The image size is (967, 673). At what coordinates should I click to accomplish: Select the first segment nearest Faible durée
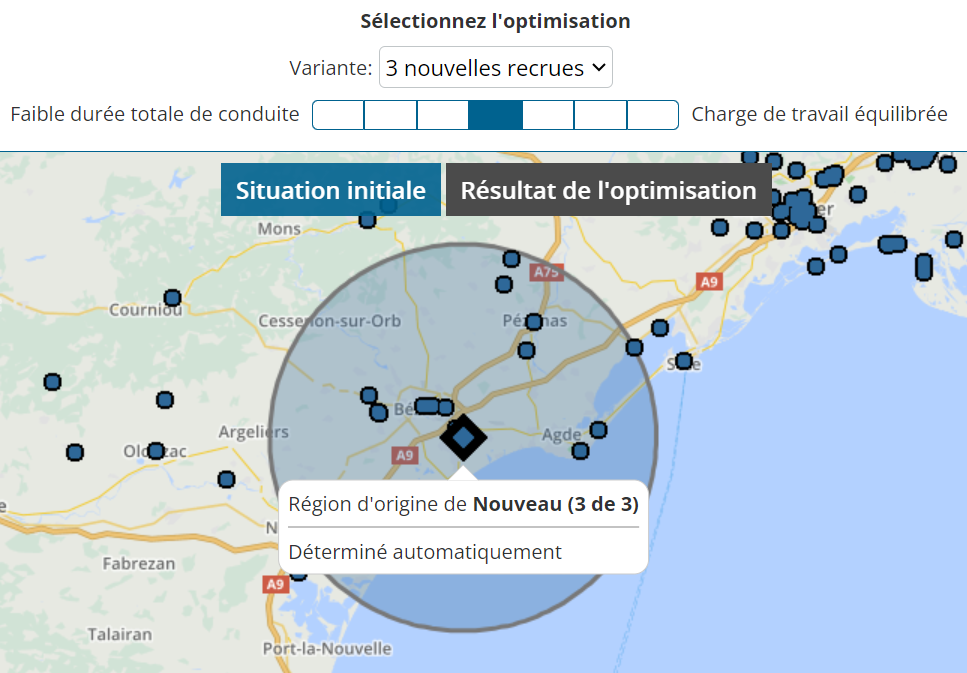(x=338, y=115)
